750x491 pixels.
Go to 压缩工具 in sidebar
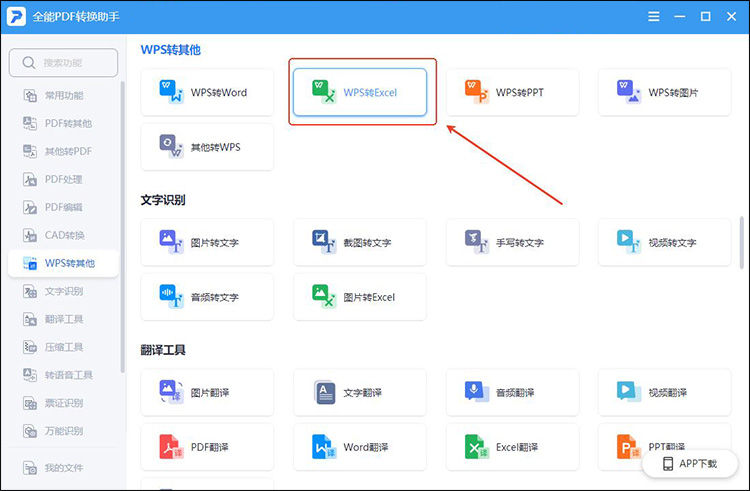tap(63, 347)
